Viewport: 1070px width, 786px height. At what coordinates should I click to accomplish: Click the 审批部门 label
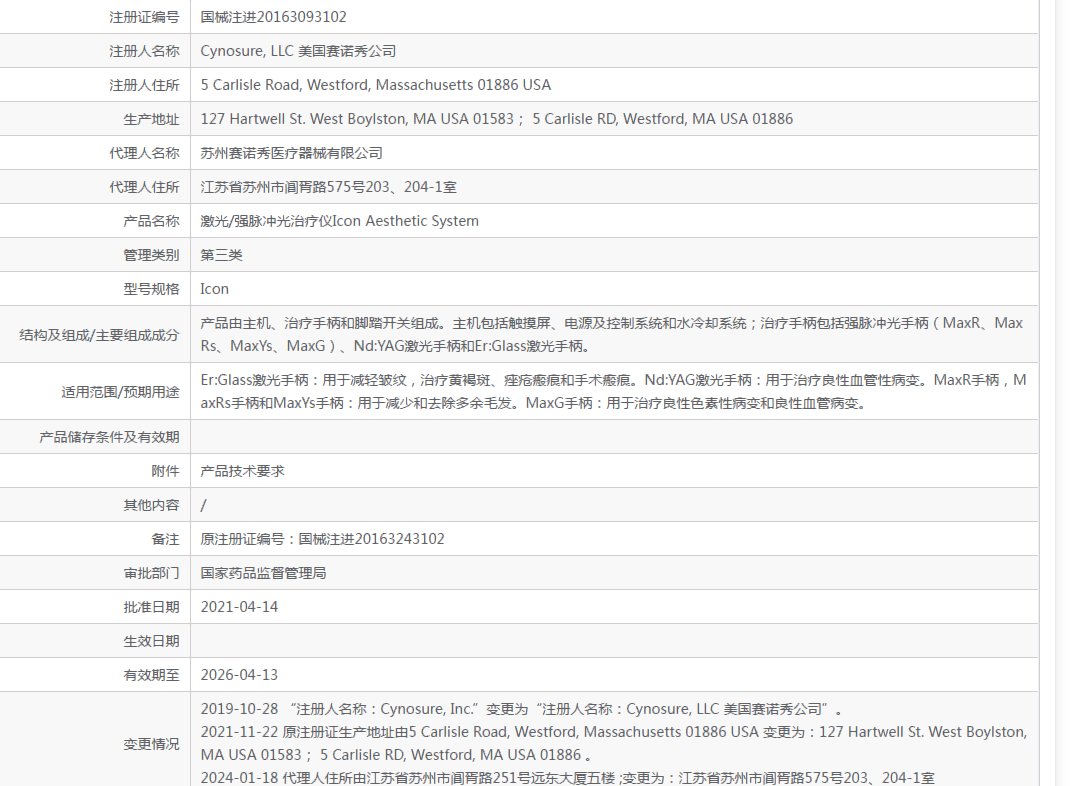click(151, 573)
